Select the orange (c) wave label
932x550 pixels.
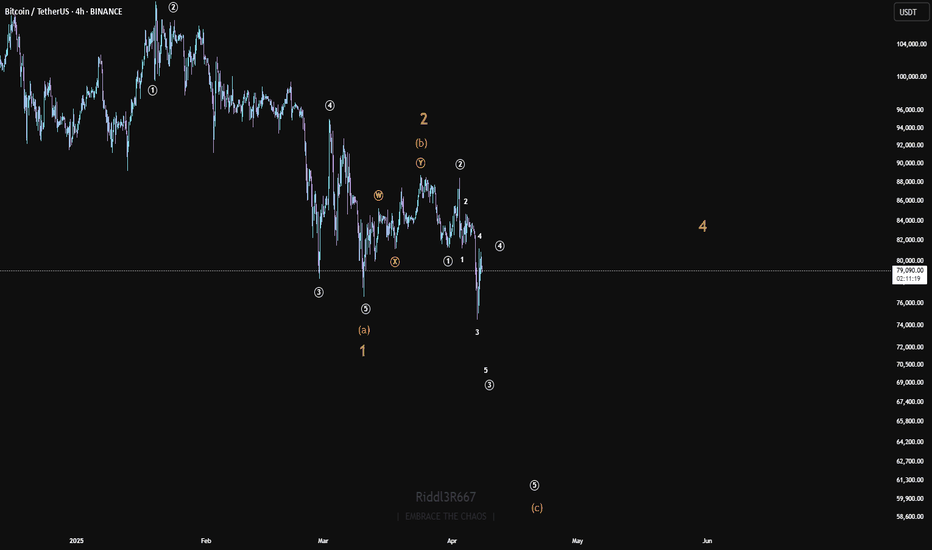(x=537, y=508)
